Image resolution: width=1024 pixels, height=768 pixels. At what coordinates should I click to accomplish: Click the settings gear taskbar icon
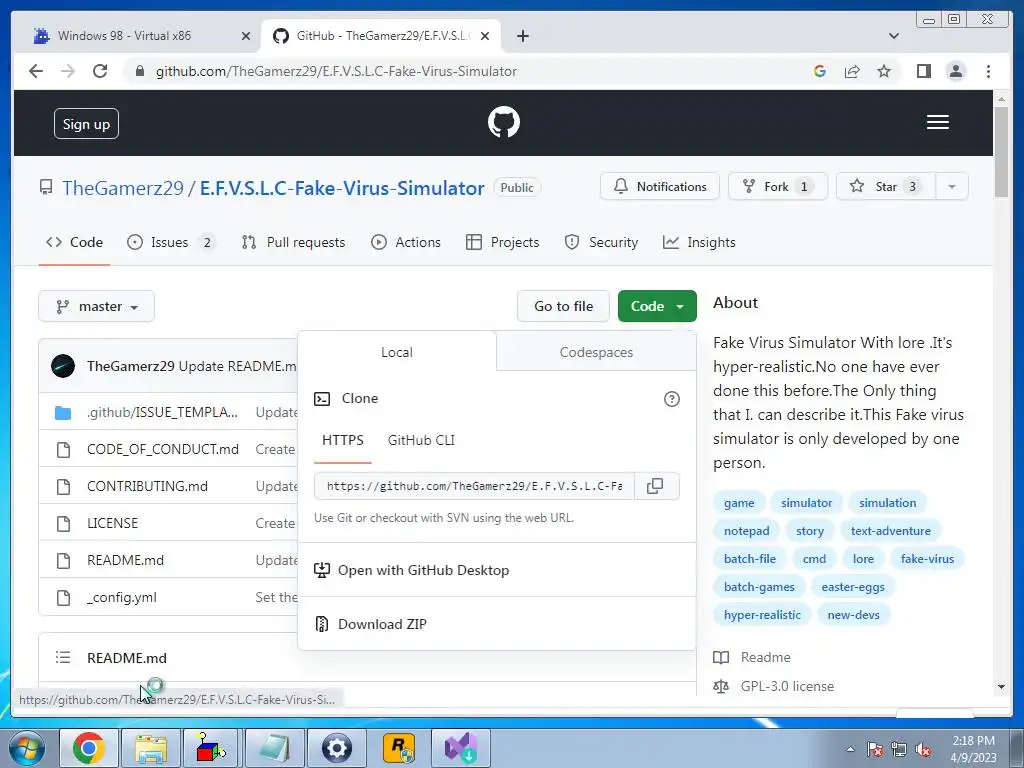337,748
